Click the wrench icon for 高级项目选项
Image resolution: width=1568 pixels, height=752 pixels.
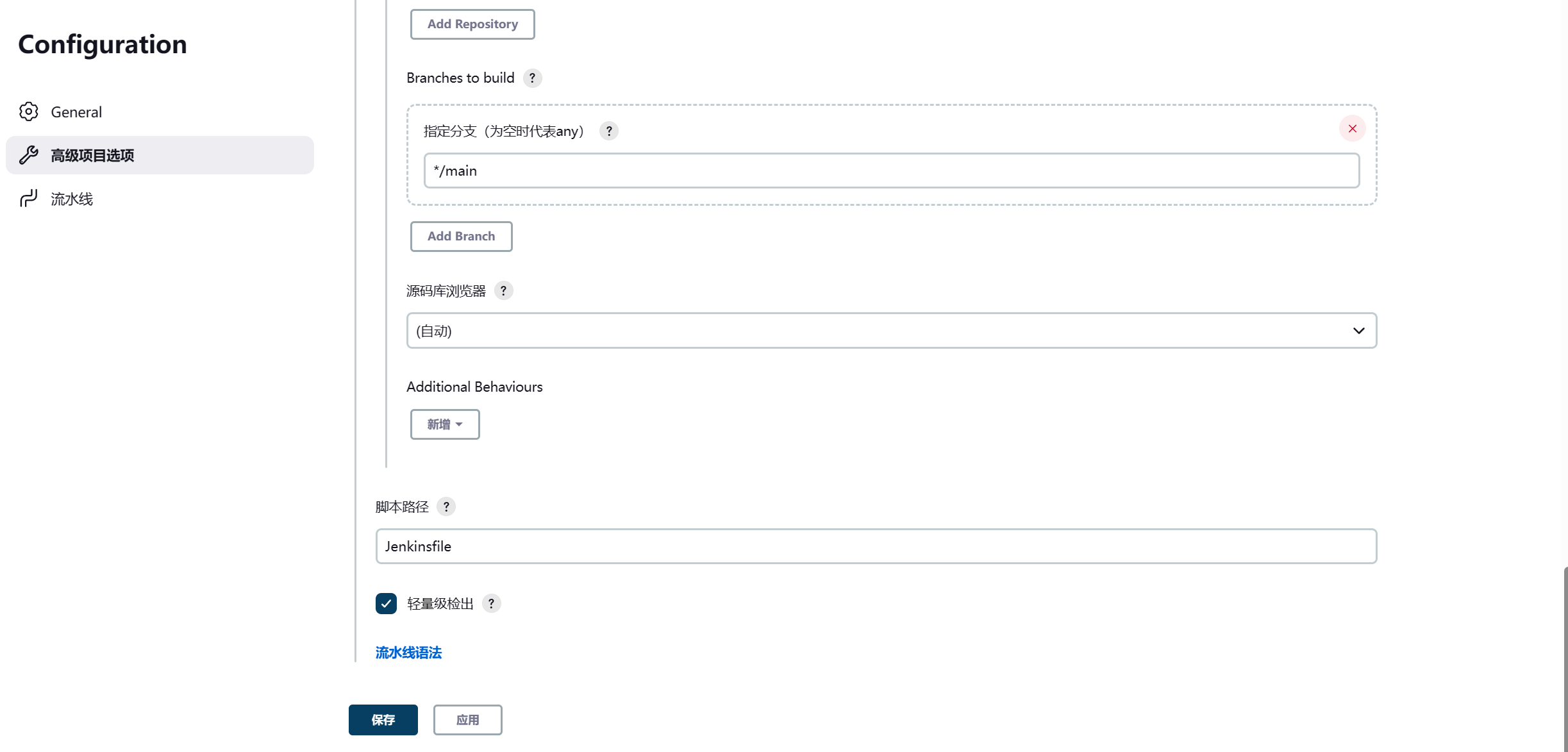click(x=28, y=155)
